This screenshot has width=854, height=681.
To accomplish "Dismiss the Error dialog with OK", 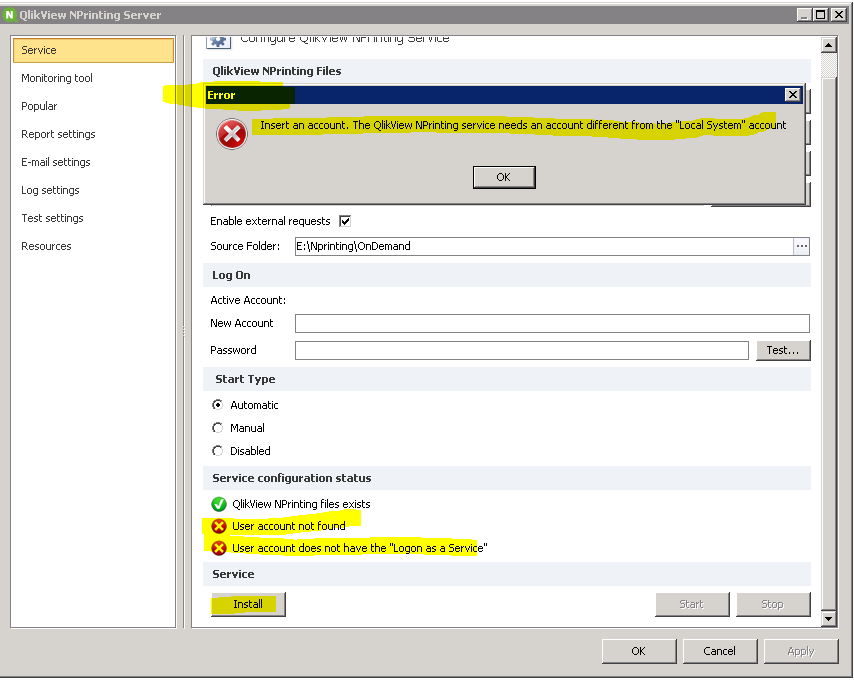I will coord(504,177).
